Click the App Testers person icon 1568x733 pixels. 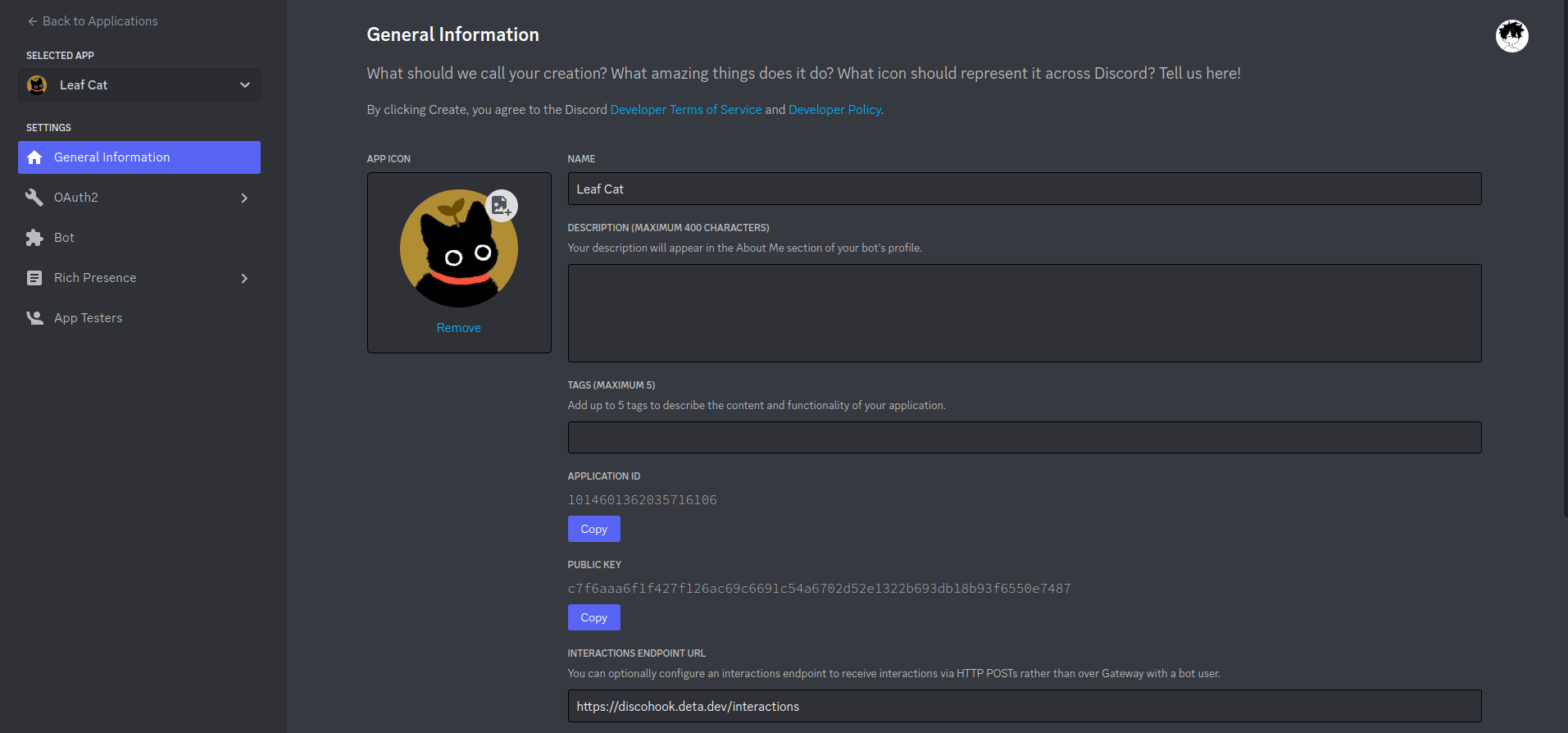pyautogui.click(x=34, y=318)
